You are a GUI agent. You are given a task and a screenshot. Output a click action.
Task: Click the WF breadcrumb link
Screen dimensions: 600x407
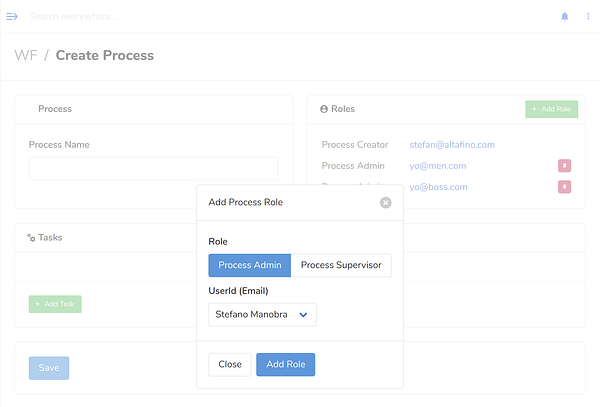26,55
